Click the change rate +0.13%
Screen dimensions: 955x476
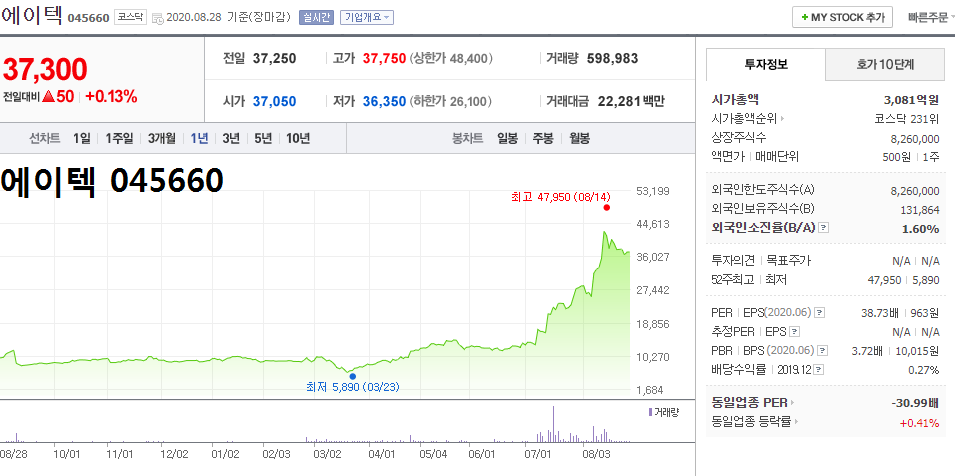pos(111,96)
